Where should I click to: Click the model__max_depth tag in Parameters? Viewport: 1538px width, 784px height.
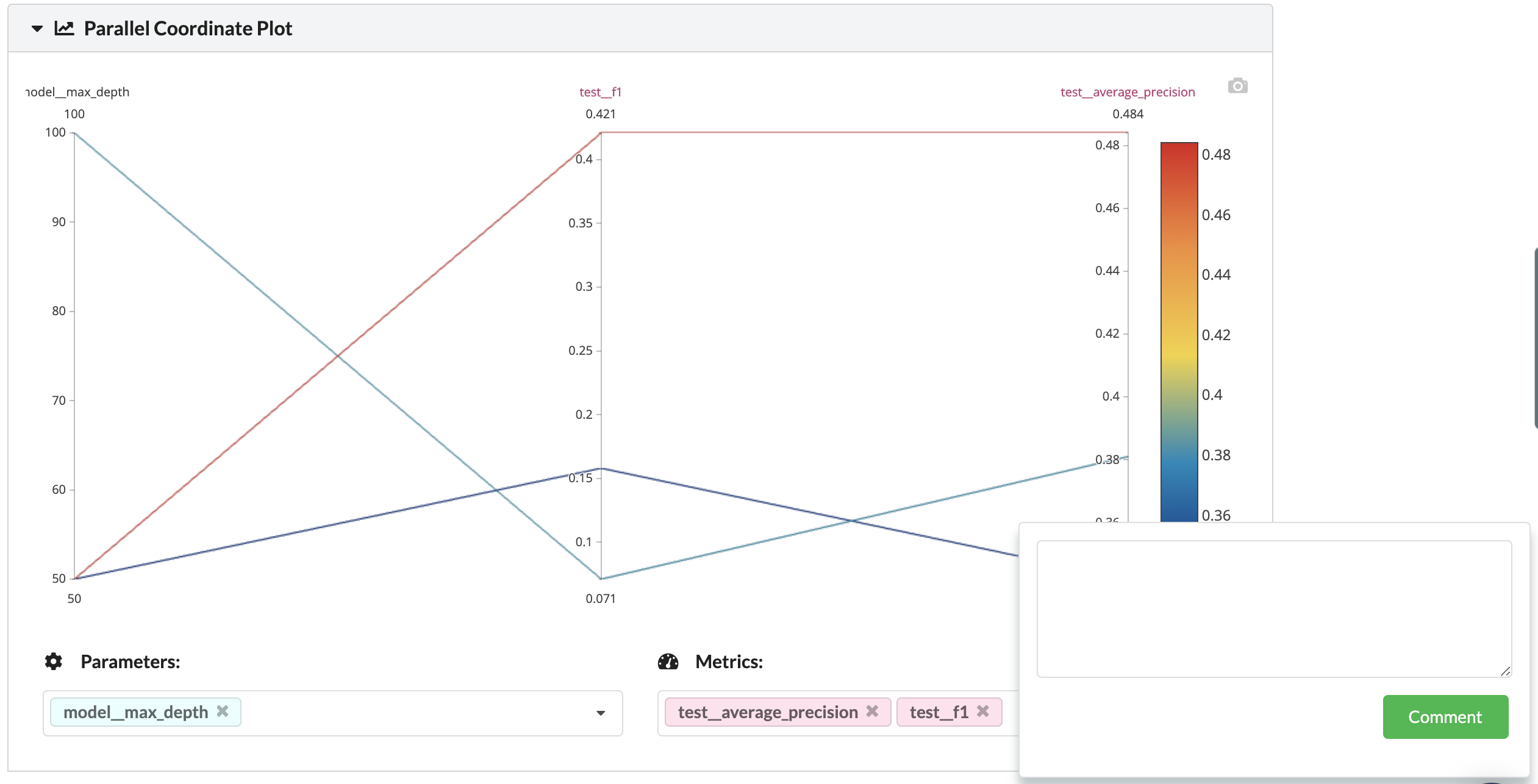(135, 712)
